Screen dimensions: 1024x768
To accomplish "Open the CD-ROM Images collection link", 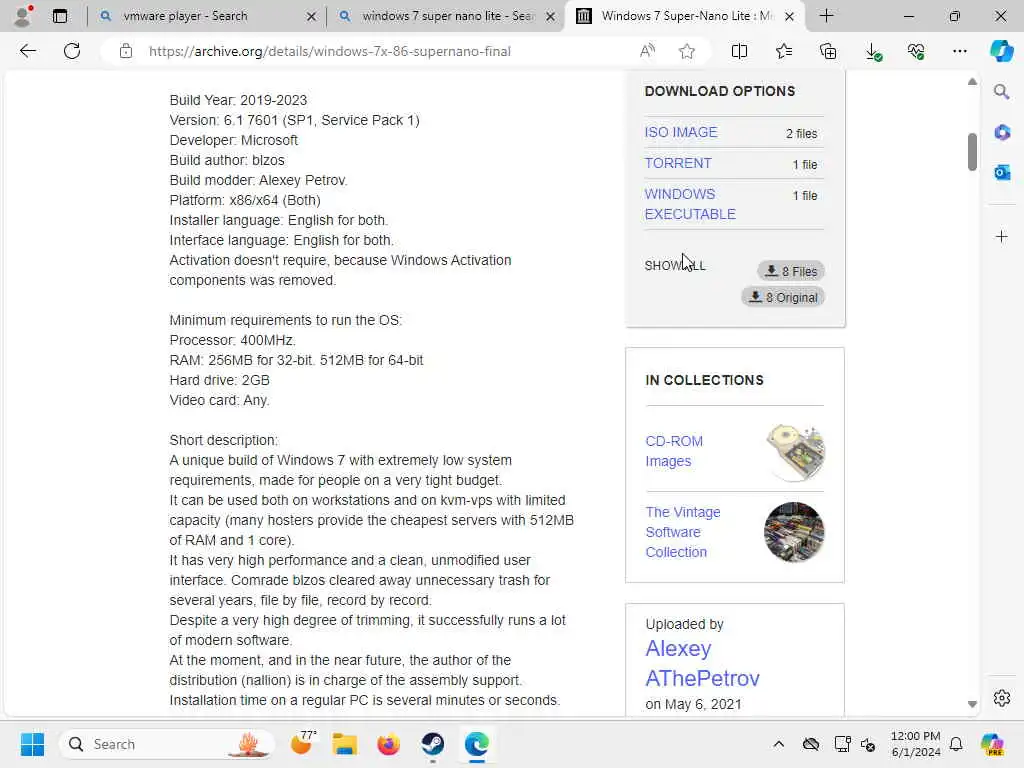I will point(674,451).
